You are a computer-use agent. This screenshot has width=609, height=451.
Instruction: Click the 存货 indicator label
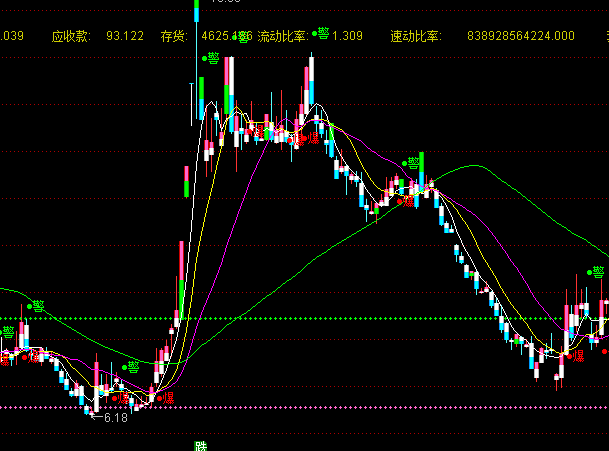pyautogui.click(x=175, y=36)
